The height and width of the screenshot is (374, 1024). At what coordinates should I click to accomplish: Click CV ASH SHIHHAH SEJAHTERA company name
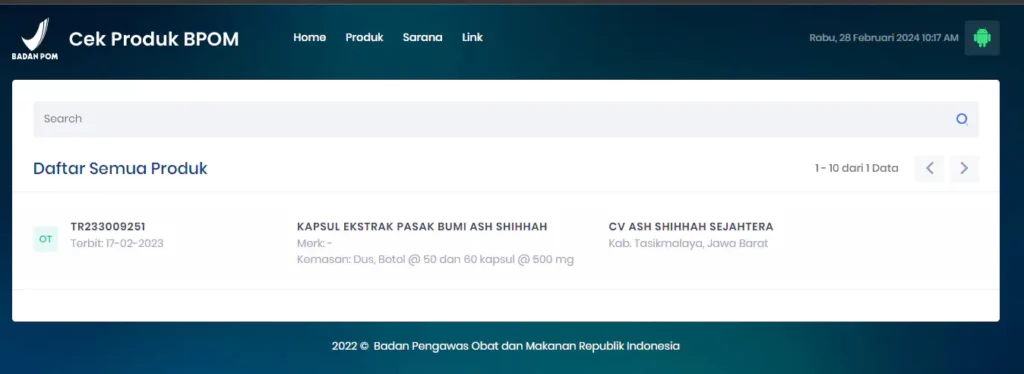691,226
